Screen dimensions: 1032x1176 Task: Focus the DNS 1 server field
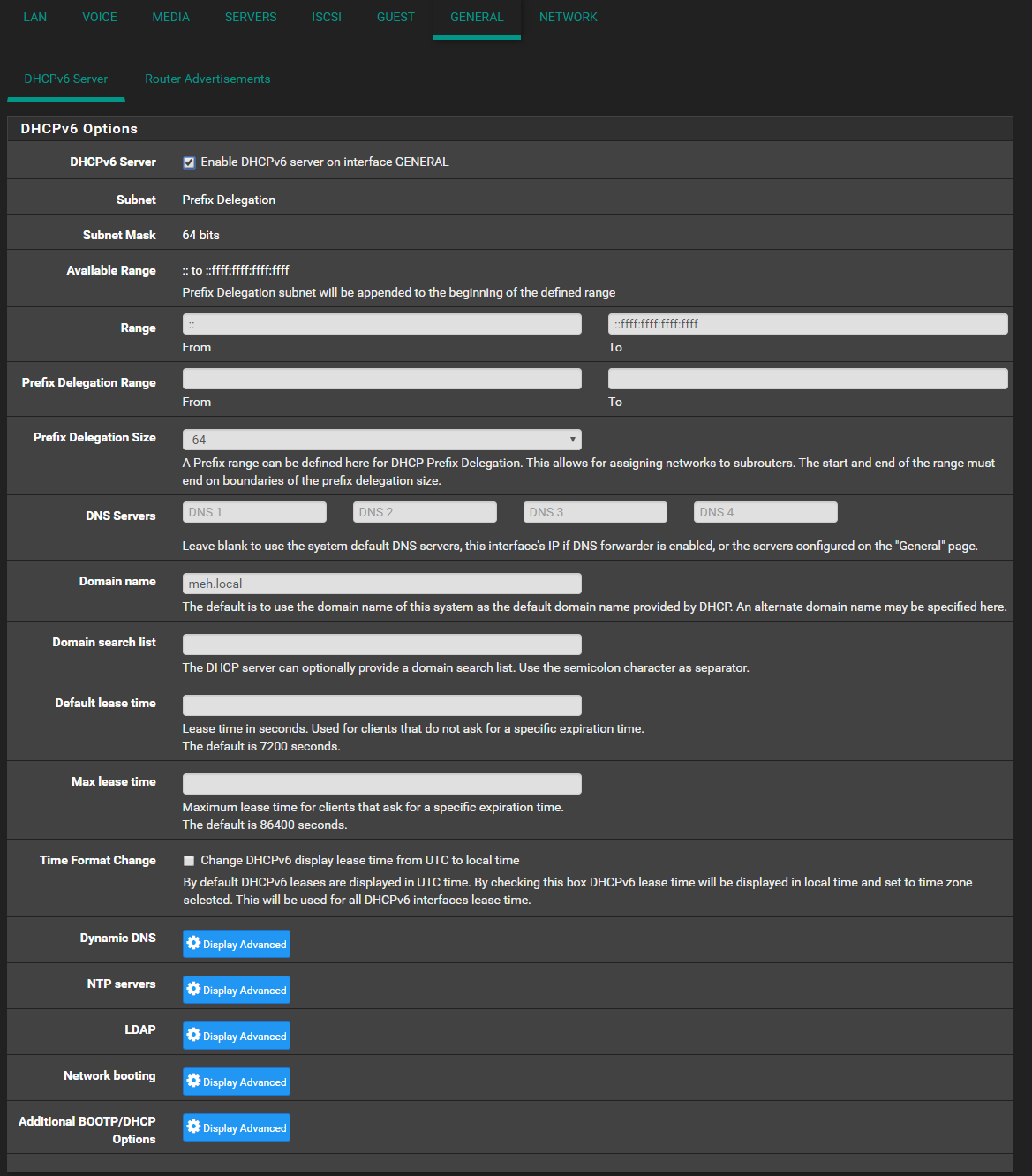click(254, 512)
